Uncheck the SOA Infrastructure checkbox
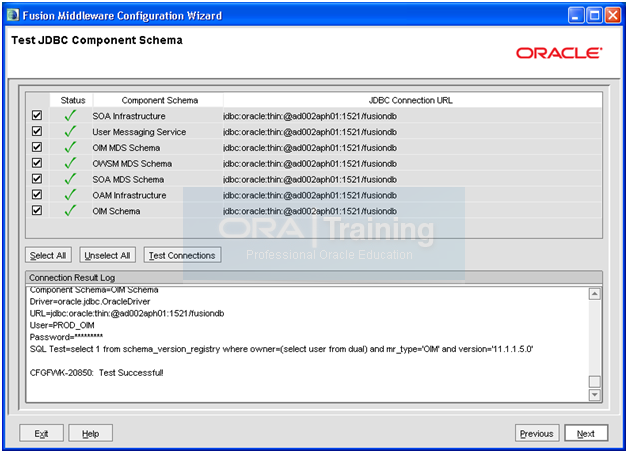628x453 pixels. point(37,116)
